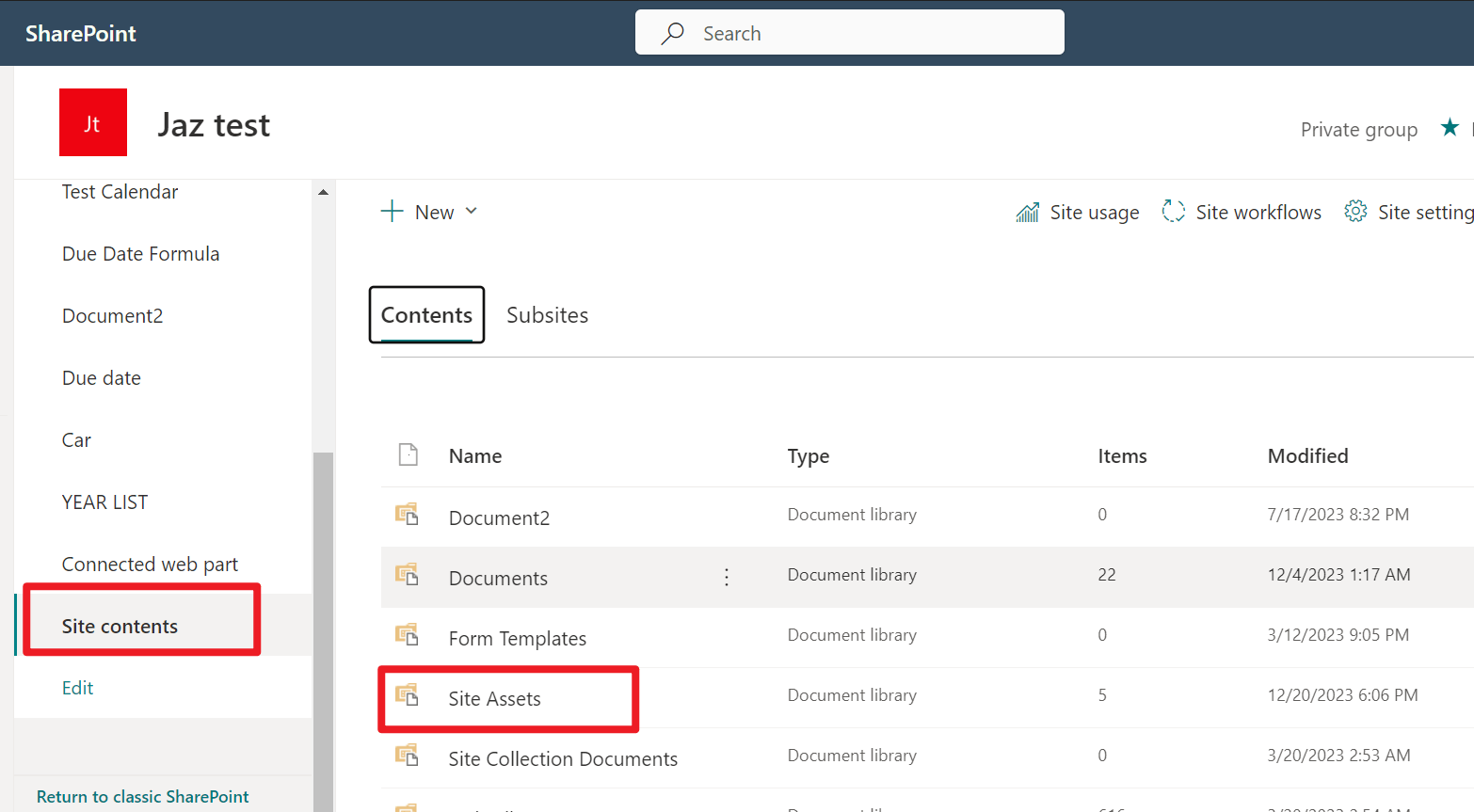The image size is (1474, 812).
Task: Select the Contents tab
Action: click(425, 314)
